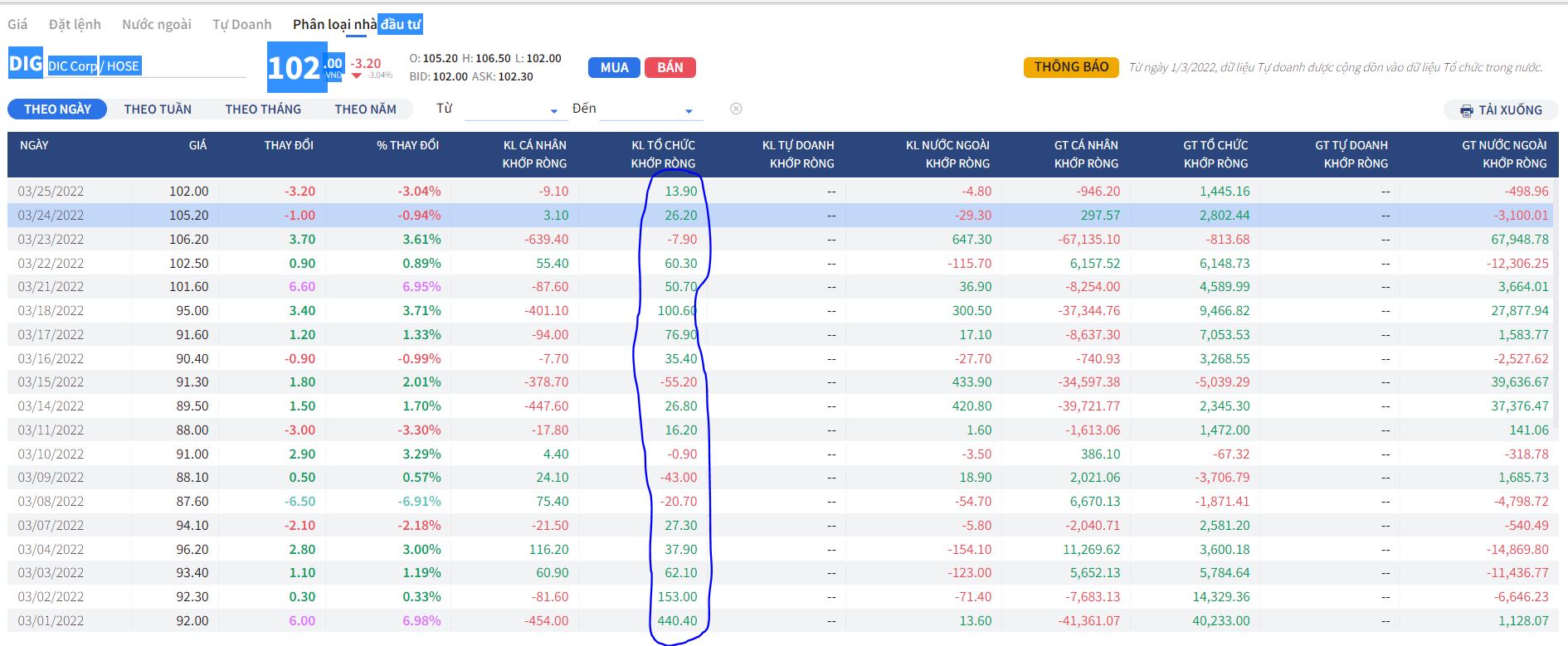Click the KL CÁ NHÂN KHỚP RÒNG header
Screen dimensions: 1568x646
(534, 154)
